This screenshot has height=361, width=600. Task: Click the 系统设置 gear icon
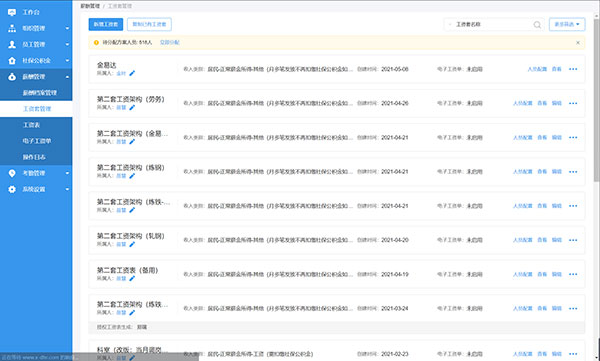point(12,189)
